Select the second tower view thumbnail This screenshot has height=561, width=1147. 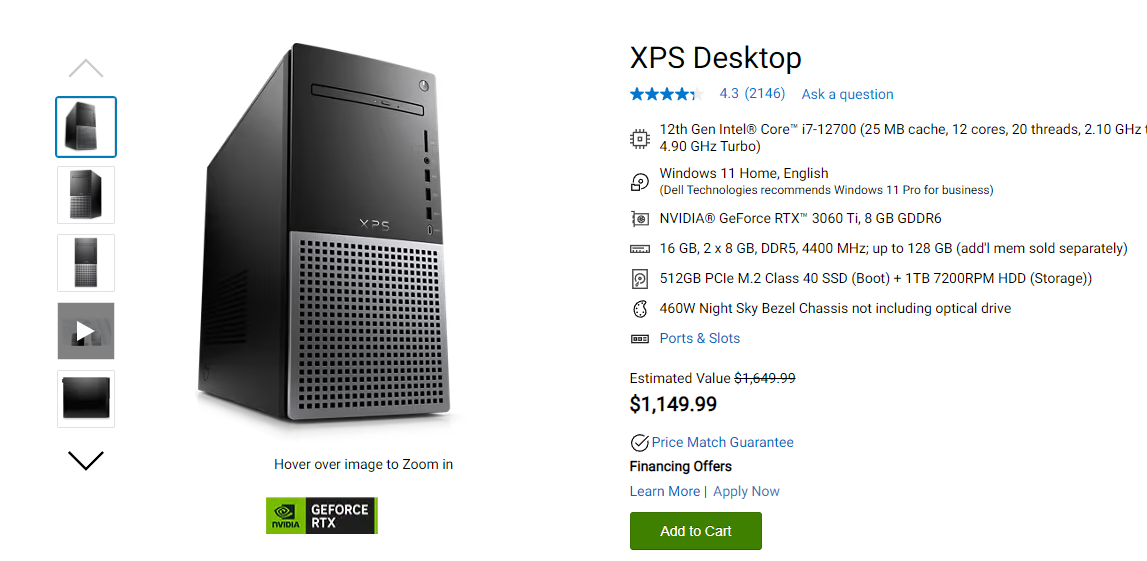point(86,195)
